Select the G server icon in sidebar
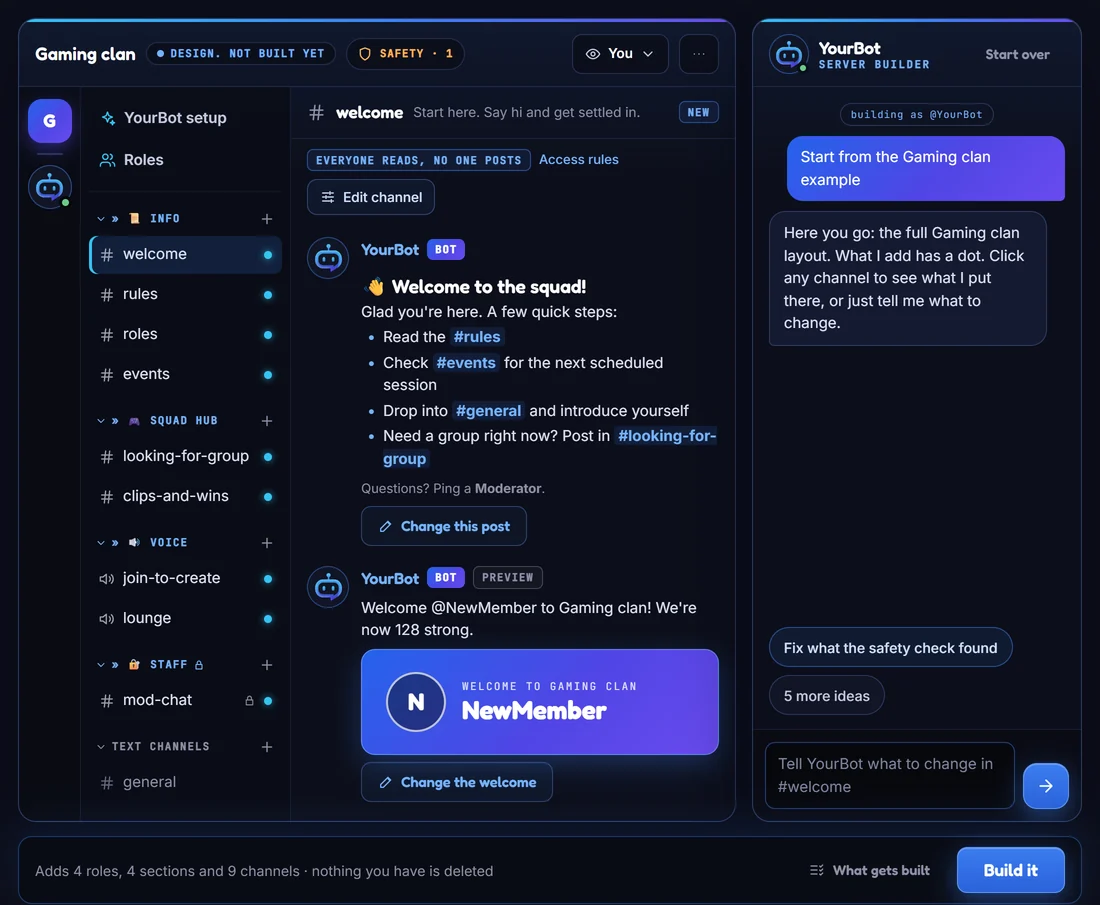This screenshot has height=905, width=1100. coord(50,121)
